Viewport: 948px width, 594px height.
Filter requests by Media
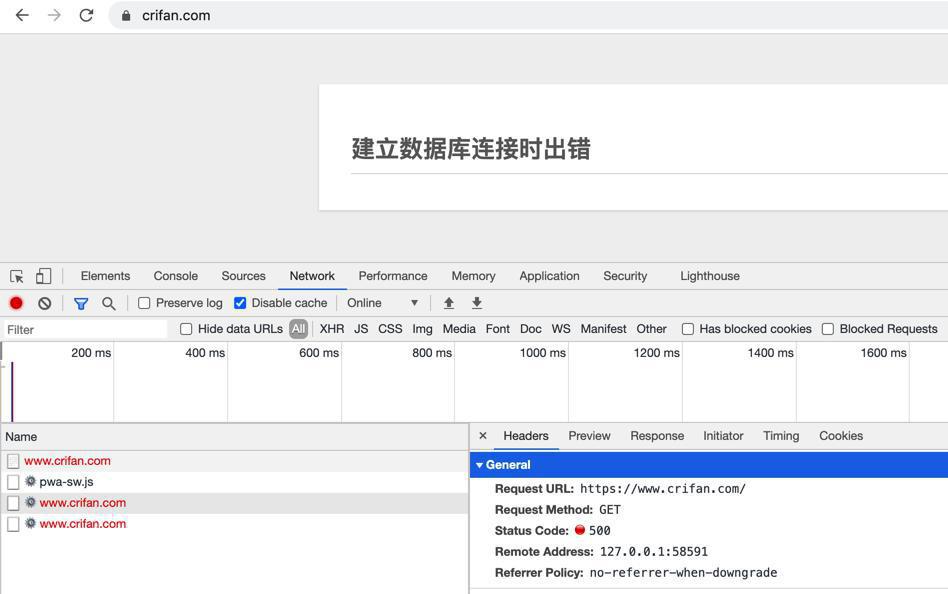459,329
